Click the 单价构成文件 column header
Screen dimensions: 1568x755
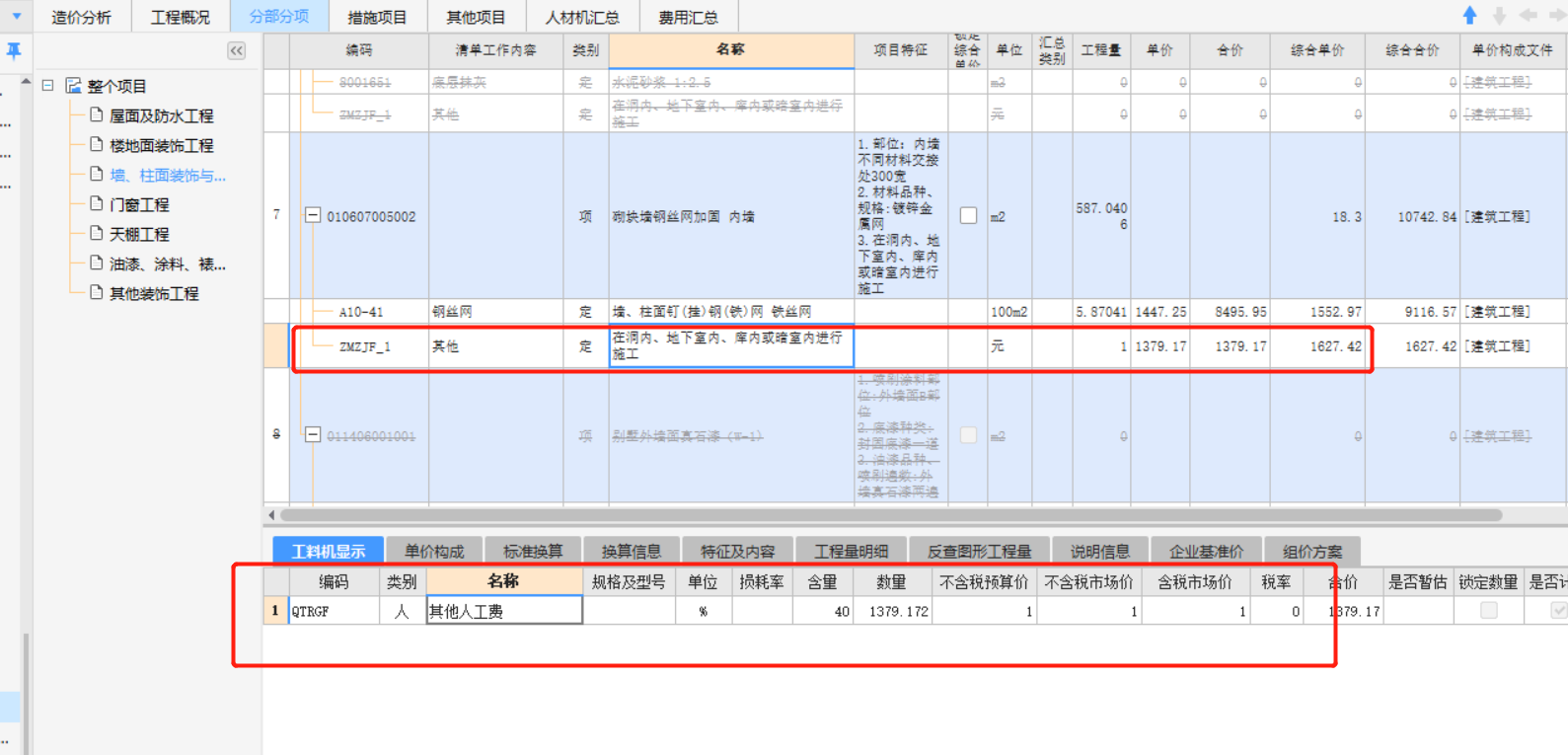1513,50
